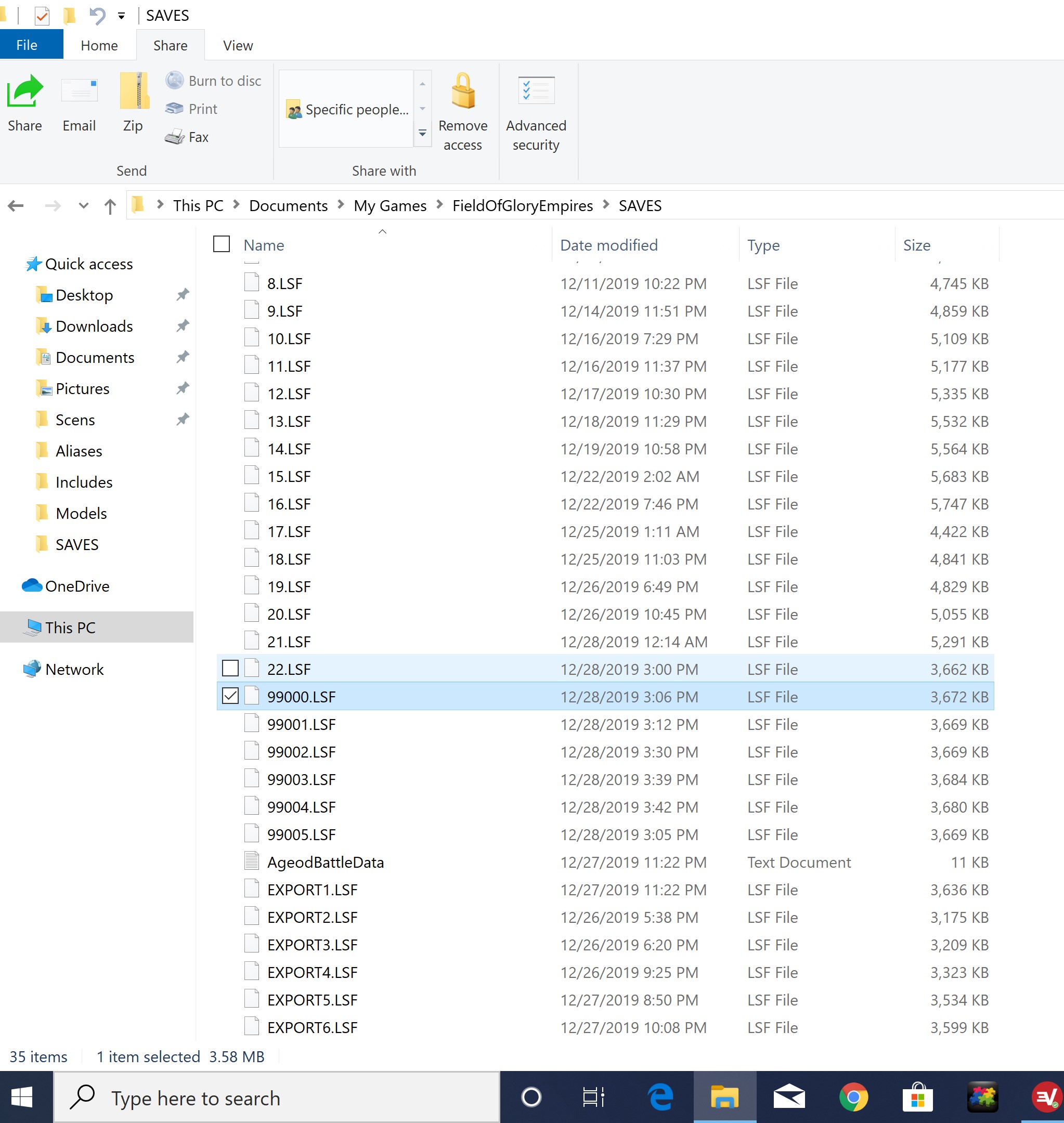
Task: Click FieldOfGloryEmpires in the address path
Action: [522, 206]
